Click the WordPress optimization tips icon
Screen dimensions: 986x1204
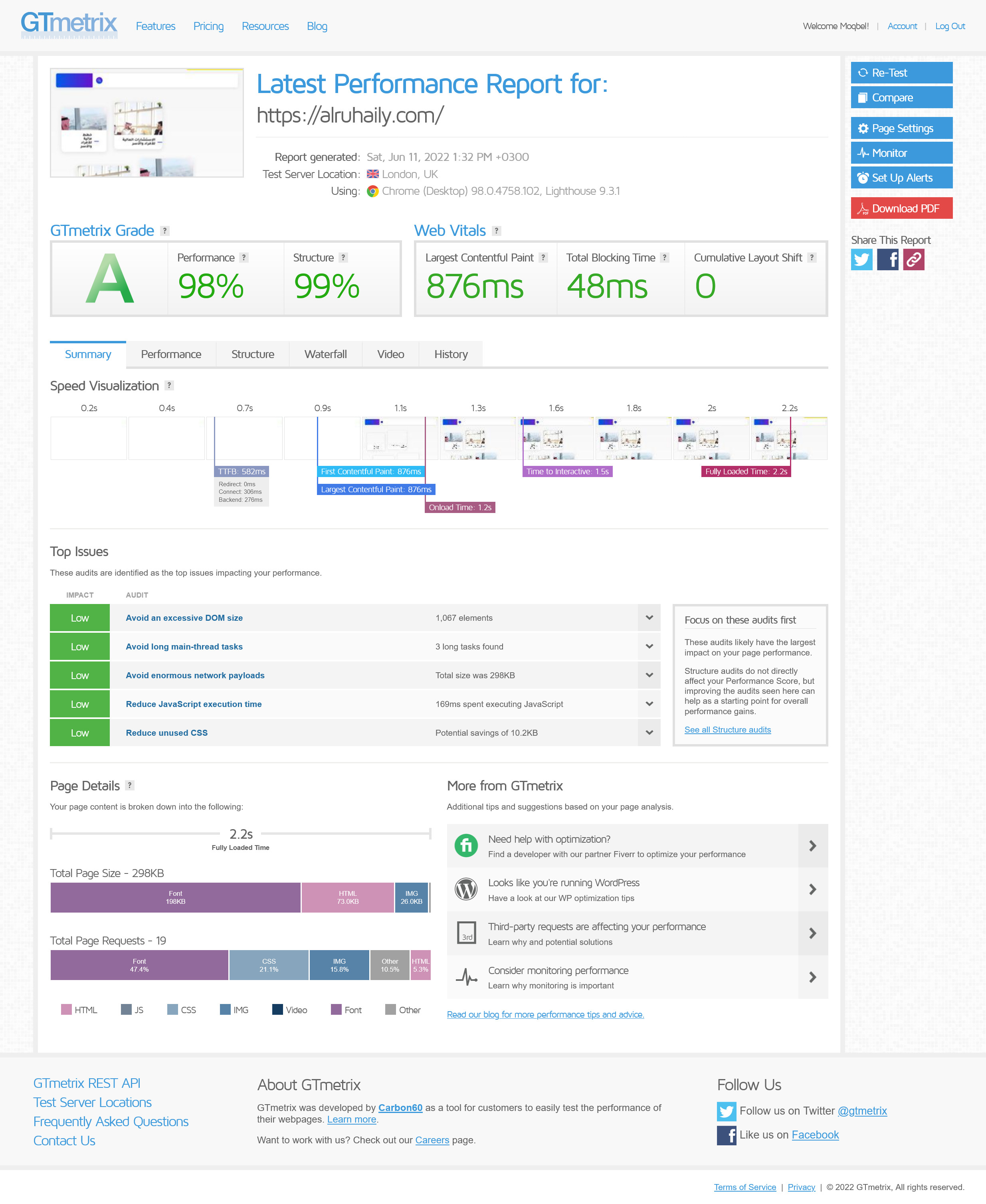click(x=466, y=889)
